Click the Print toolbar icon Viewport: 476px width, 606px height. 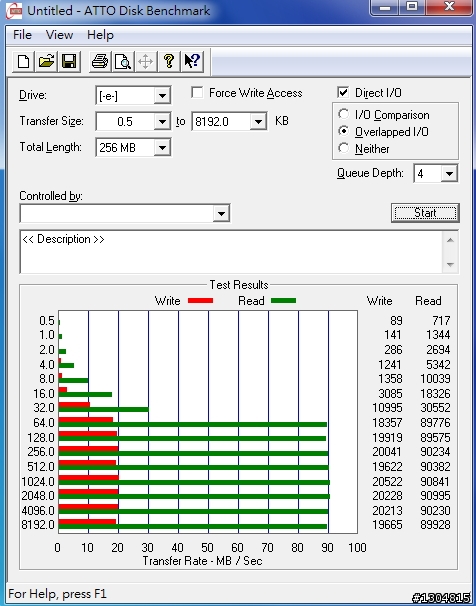pyautogui.click(x=100, y=61)
